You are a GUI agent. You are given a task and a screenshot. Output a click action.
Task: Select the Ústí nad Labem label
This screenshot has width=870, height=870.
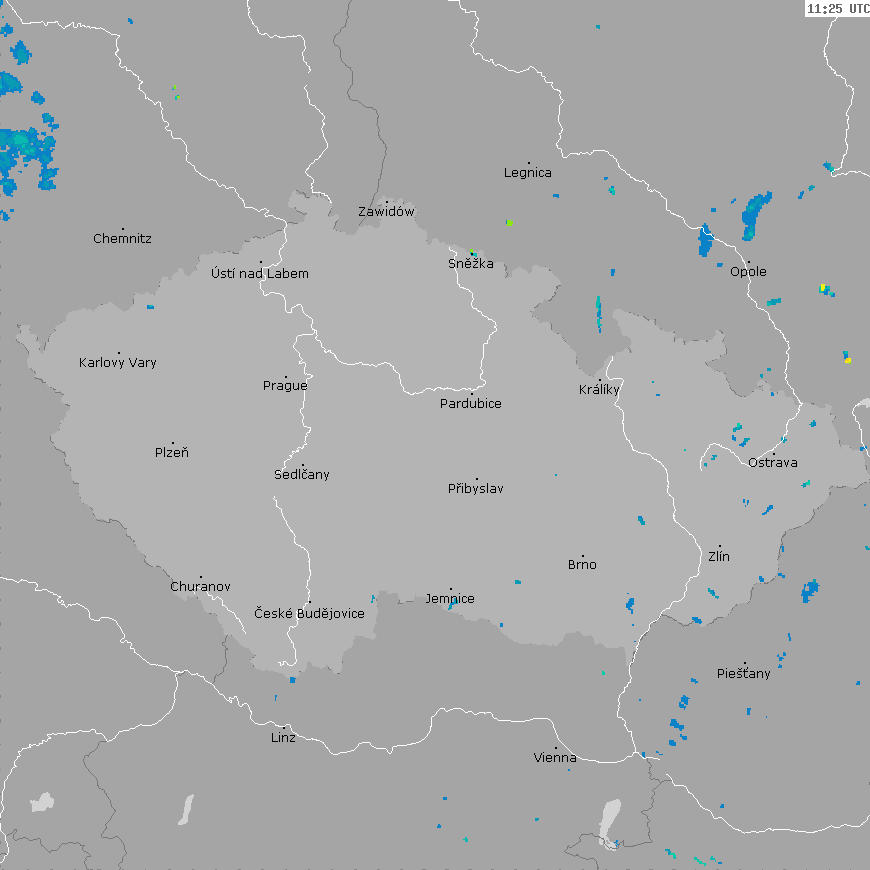pos(260,274)
